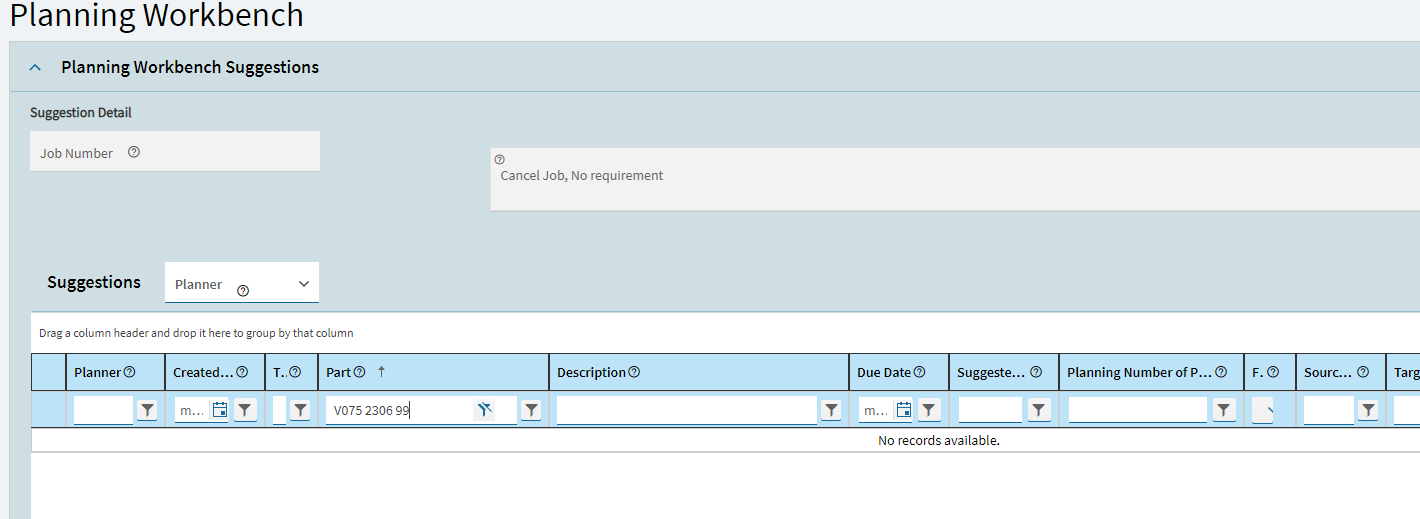Open the Due Date calendar picker
1420x519 pixels.
point(904,410)
